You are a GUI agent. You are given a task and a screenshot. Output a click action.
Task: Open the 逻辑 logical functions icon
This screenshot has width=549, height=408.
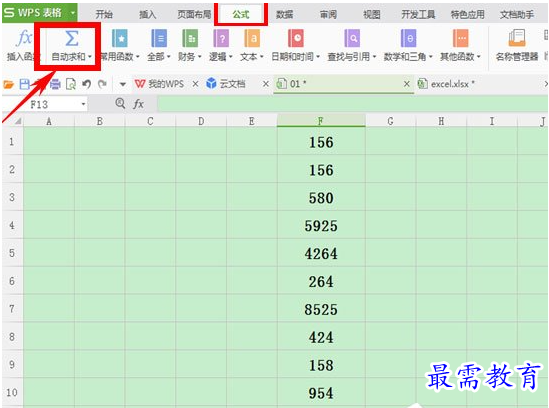pyautogui.click(x=221, y=38)
